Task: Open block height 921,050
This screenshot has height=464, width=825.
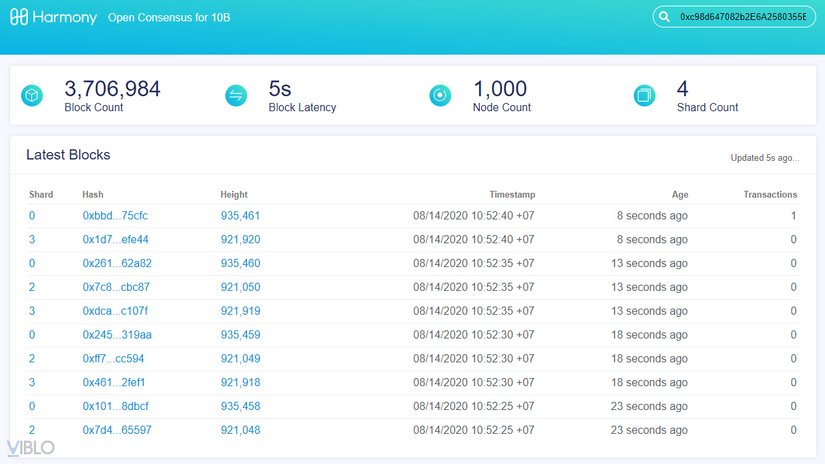Action: point(240,287)
